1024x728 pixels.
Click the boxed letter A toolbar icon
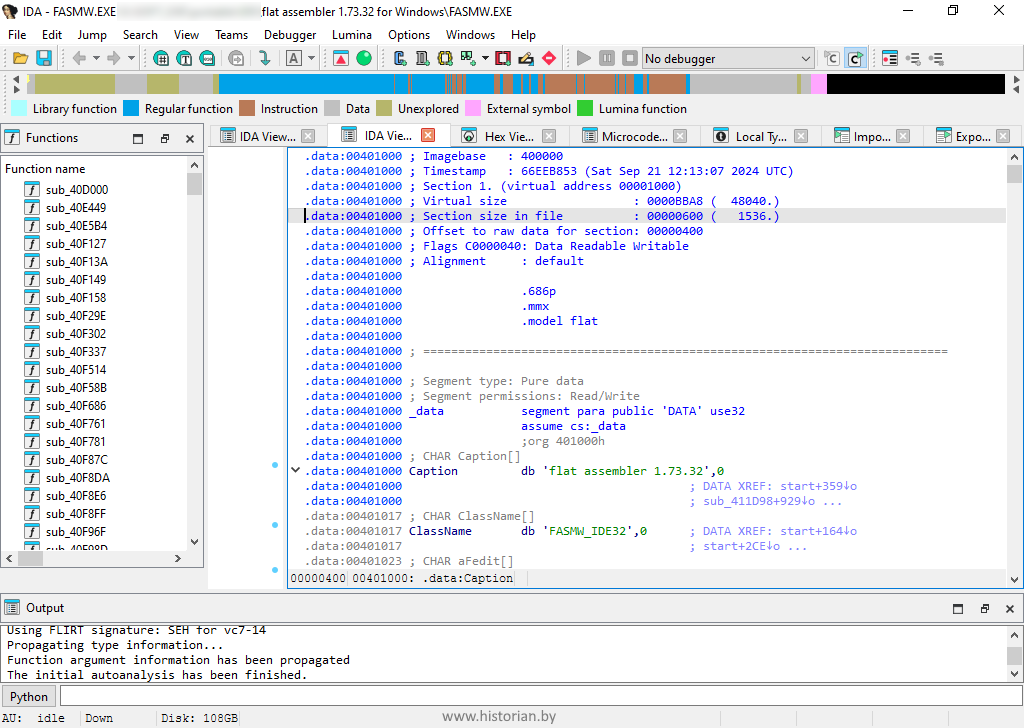point(294,59)
